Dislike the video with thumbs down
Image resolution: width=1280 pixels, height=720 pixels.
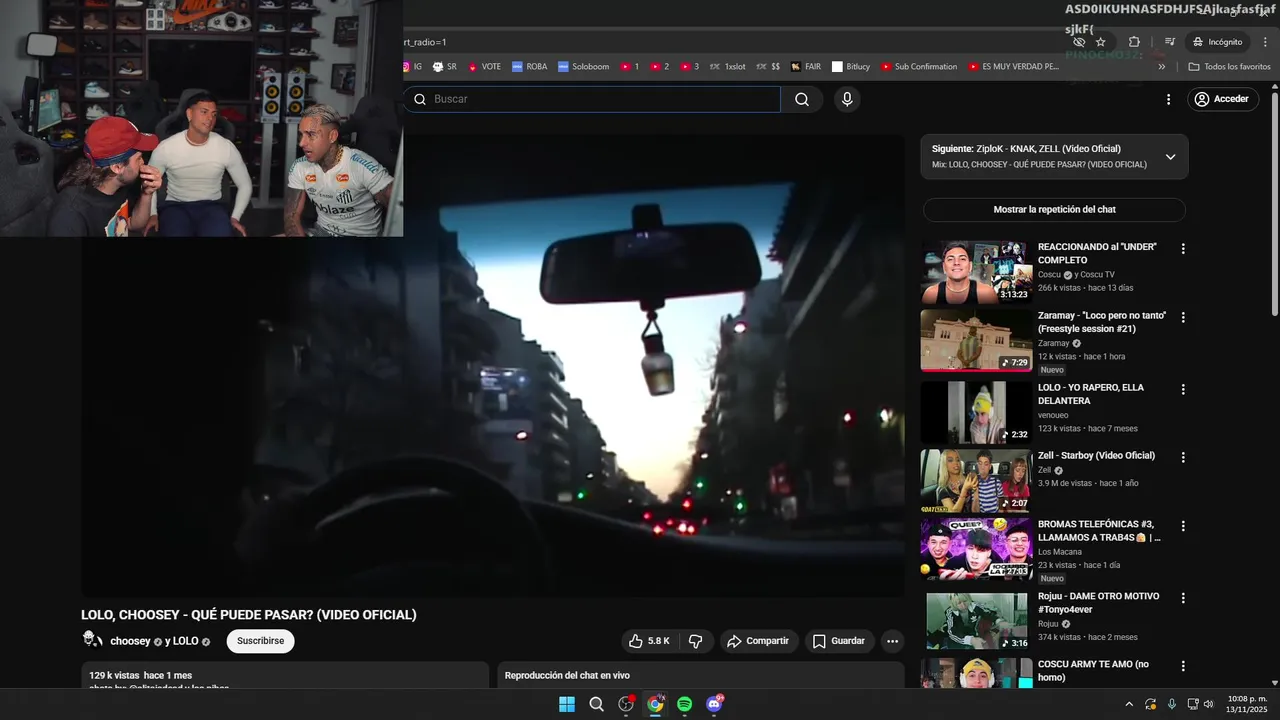point(696,641)
